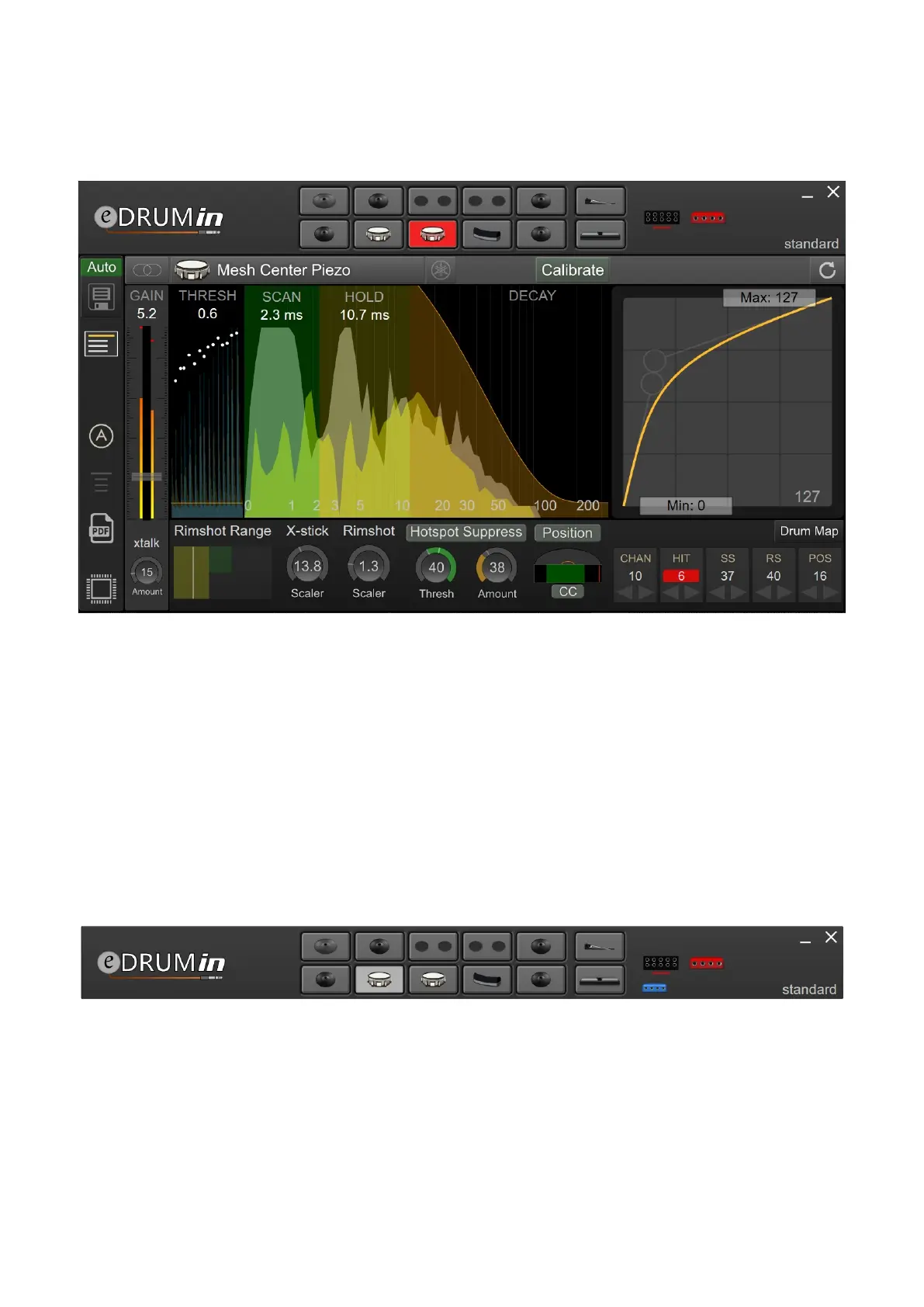The image size is (924, 1307).
Task: Click the SS note value 37
Action: (727, 576)
